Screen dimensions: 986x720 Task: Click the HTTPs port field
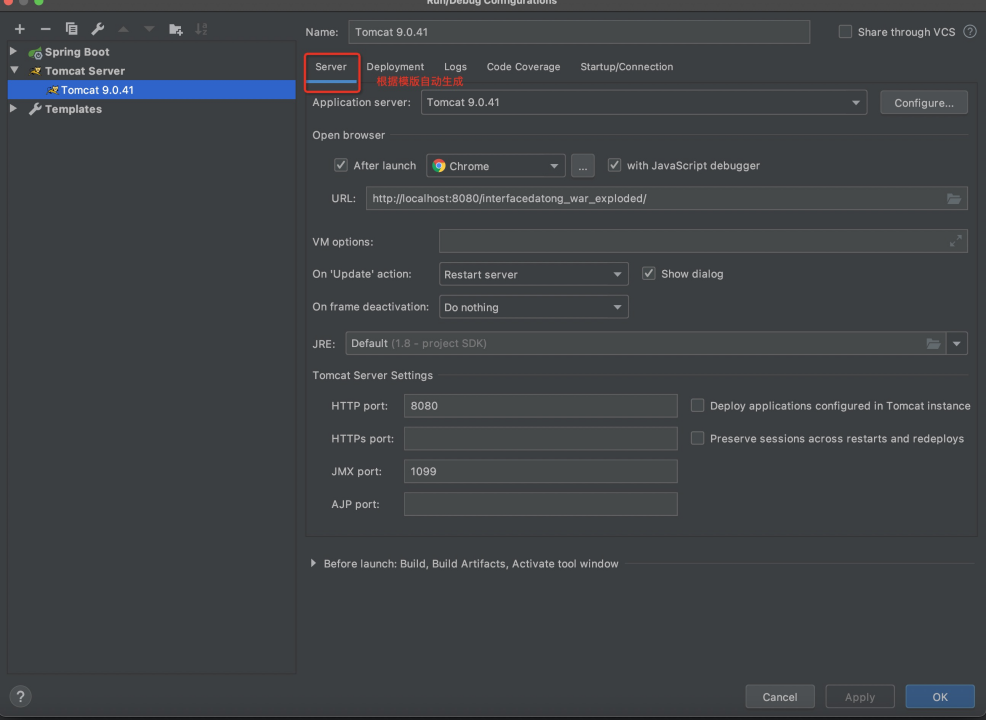tap(540, 438)
